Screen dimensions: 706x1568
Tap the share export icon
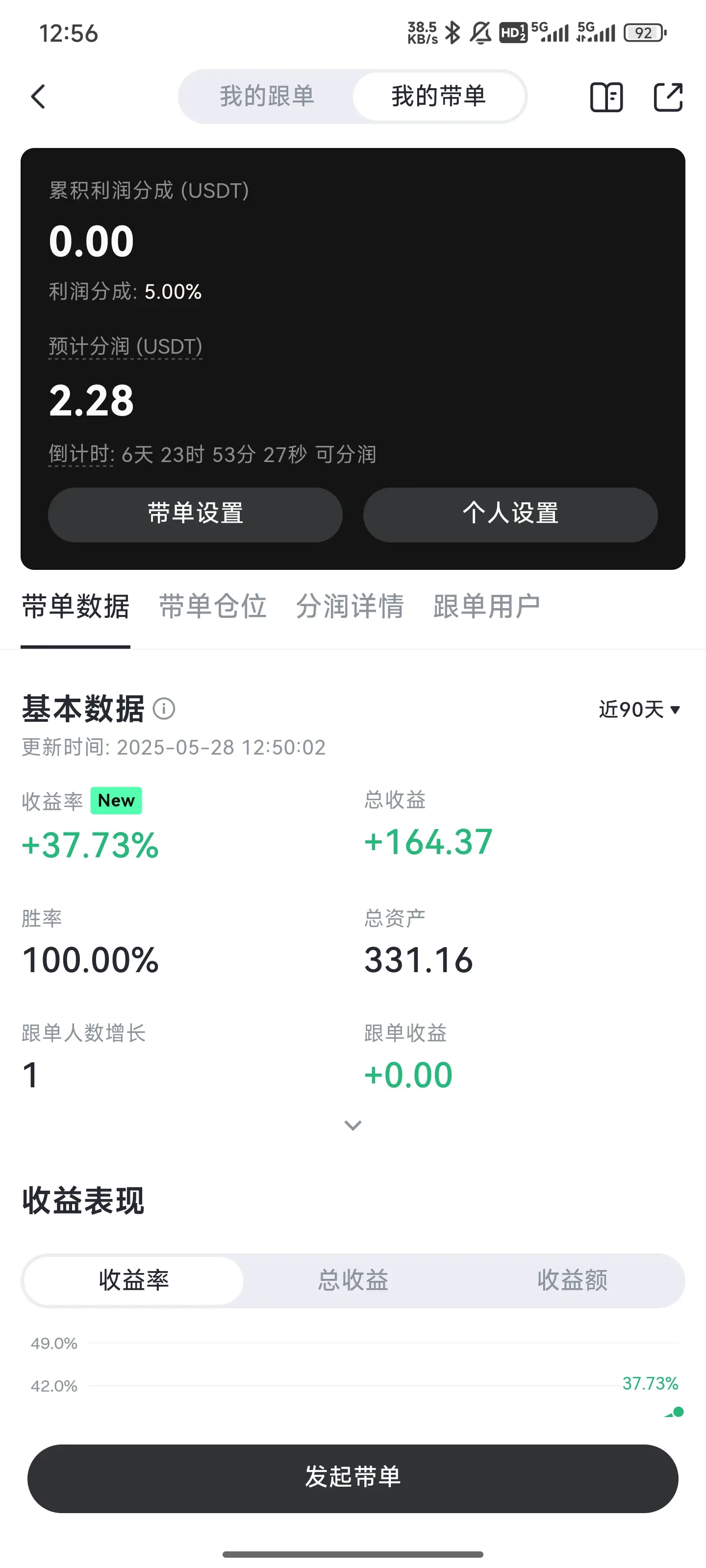(x=668, y=97)
